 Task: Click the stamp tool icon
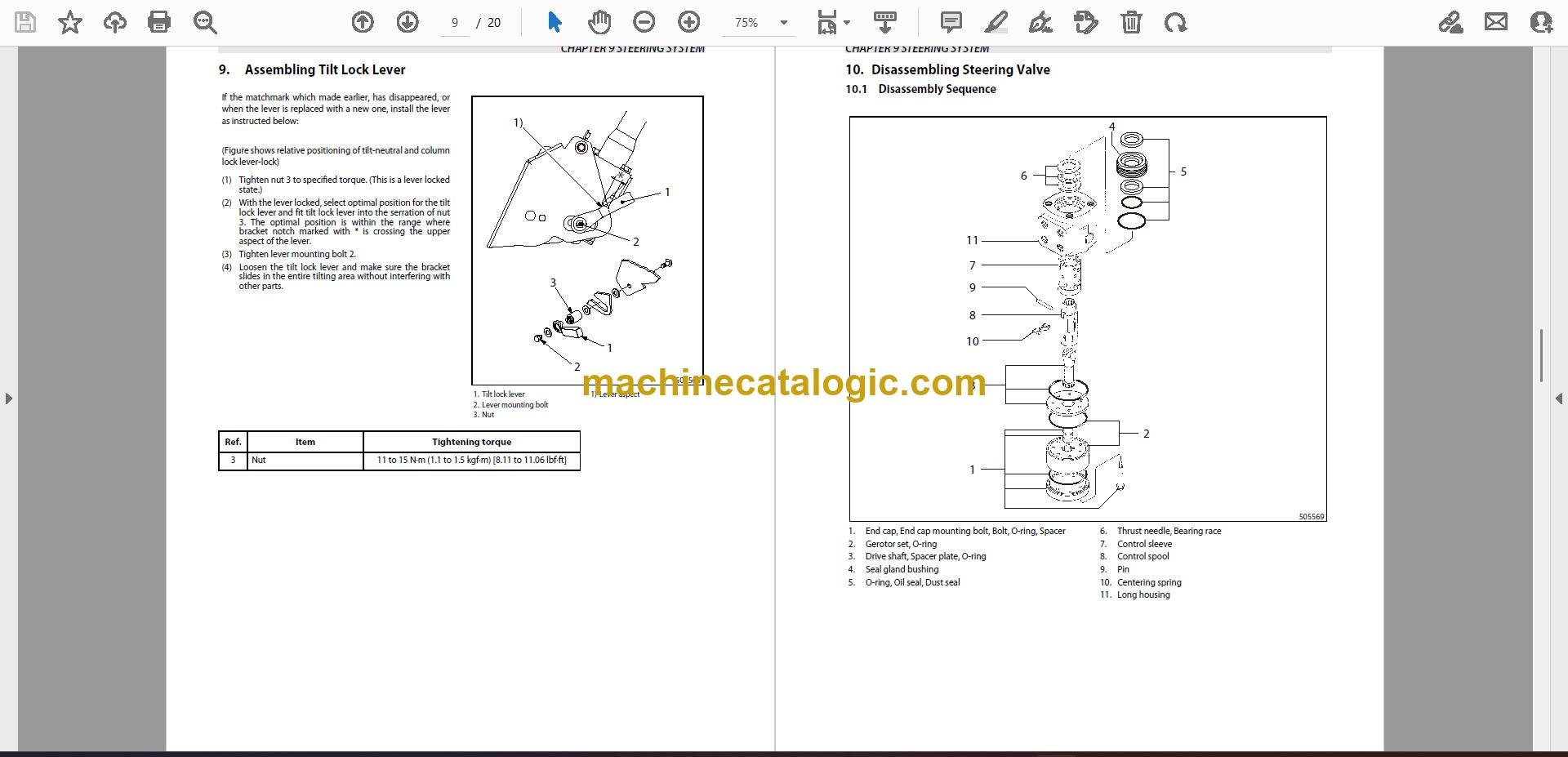pos(1086,22)
